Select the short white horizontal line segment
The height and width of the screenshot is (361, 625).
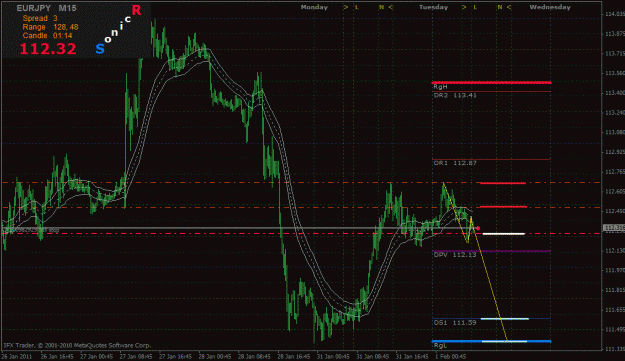[x=503, y=234]
